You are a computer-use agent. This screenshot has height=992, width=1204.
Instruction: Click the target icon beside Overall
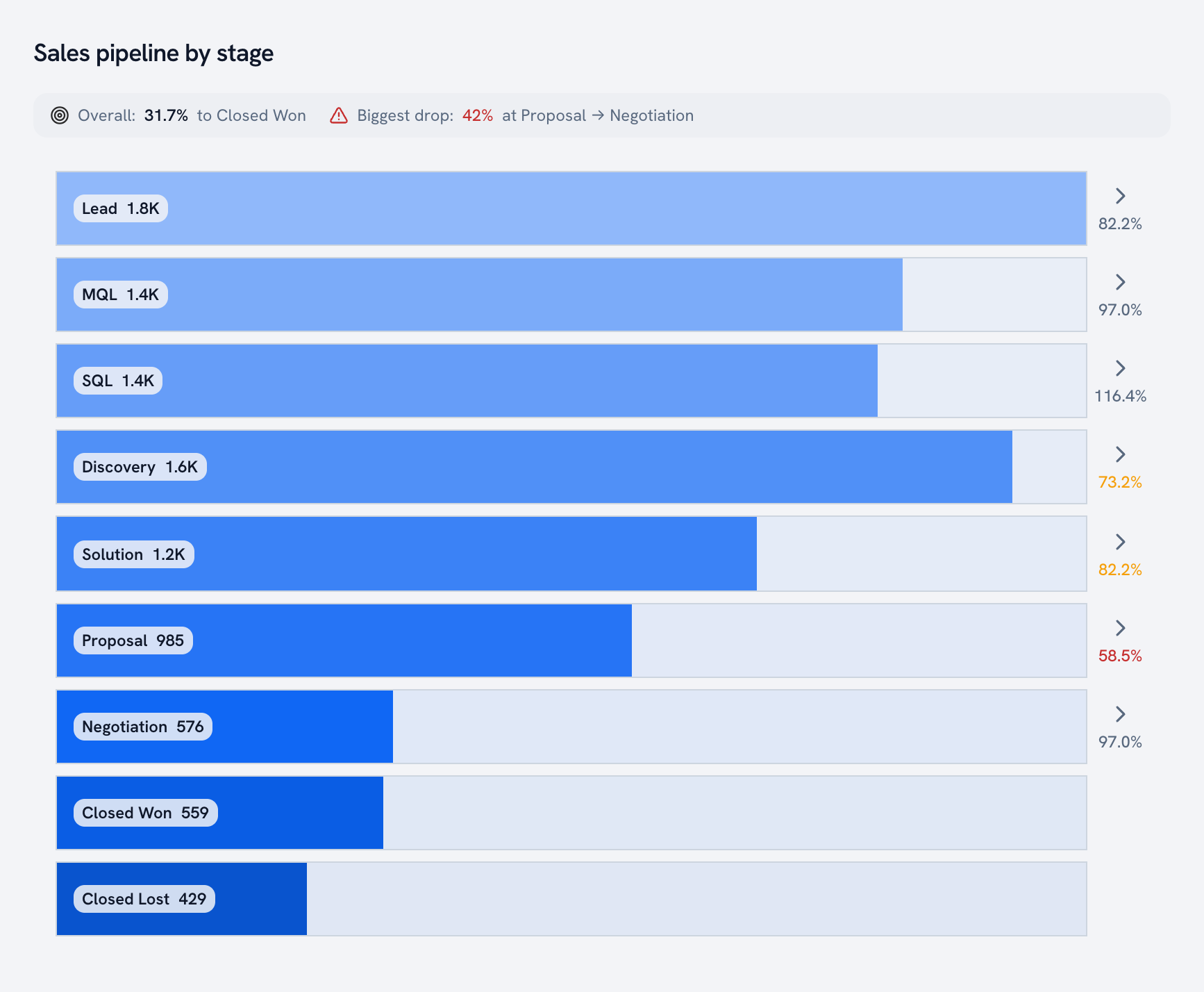click(60, 115)
